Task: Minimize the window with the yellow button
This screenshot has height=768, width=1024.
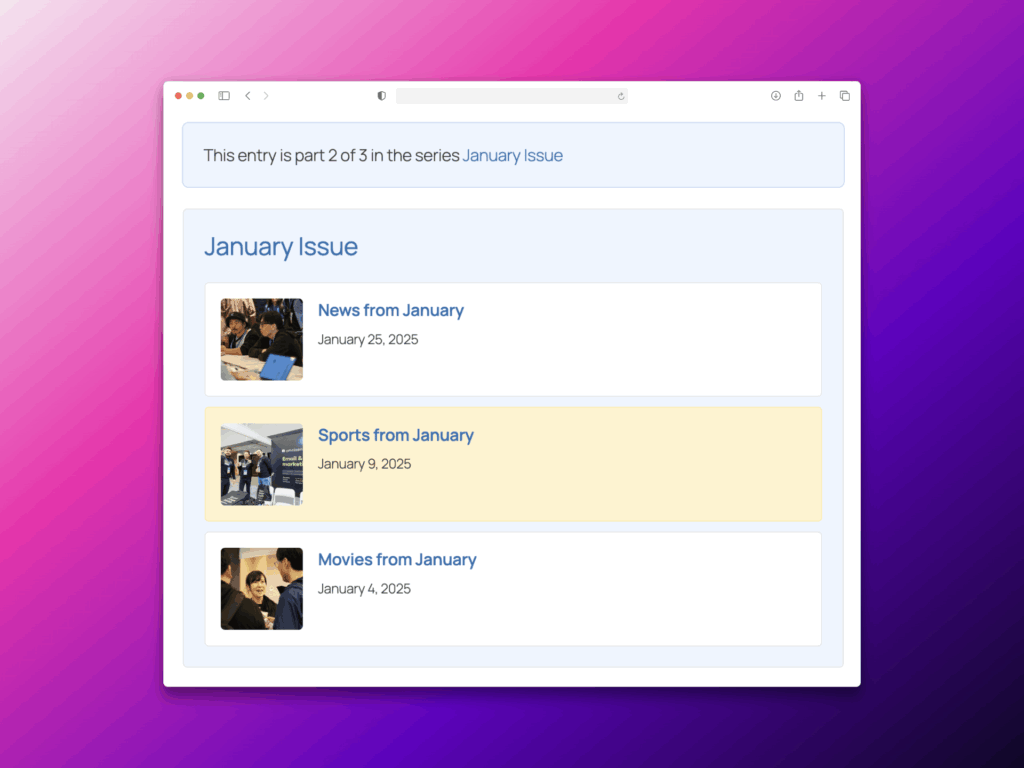Action: (x=190, y=96)
